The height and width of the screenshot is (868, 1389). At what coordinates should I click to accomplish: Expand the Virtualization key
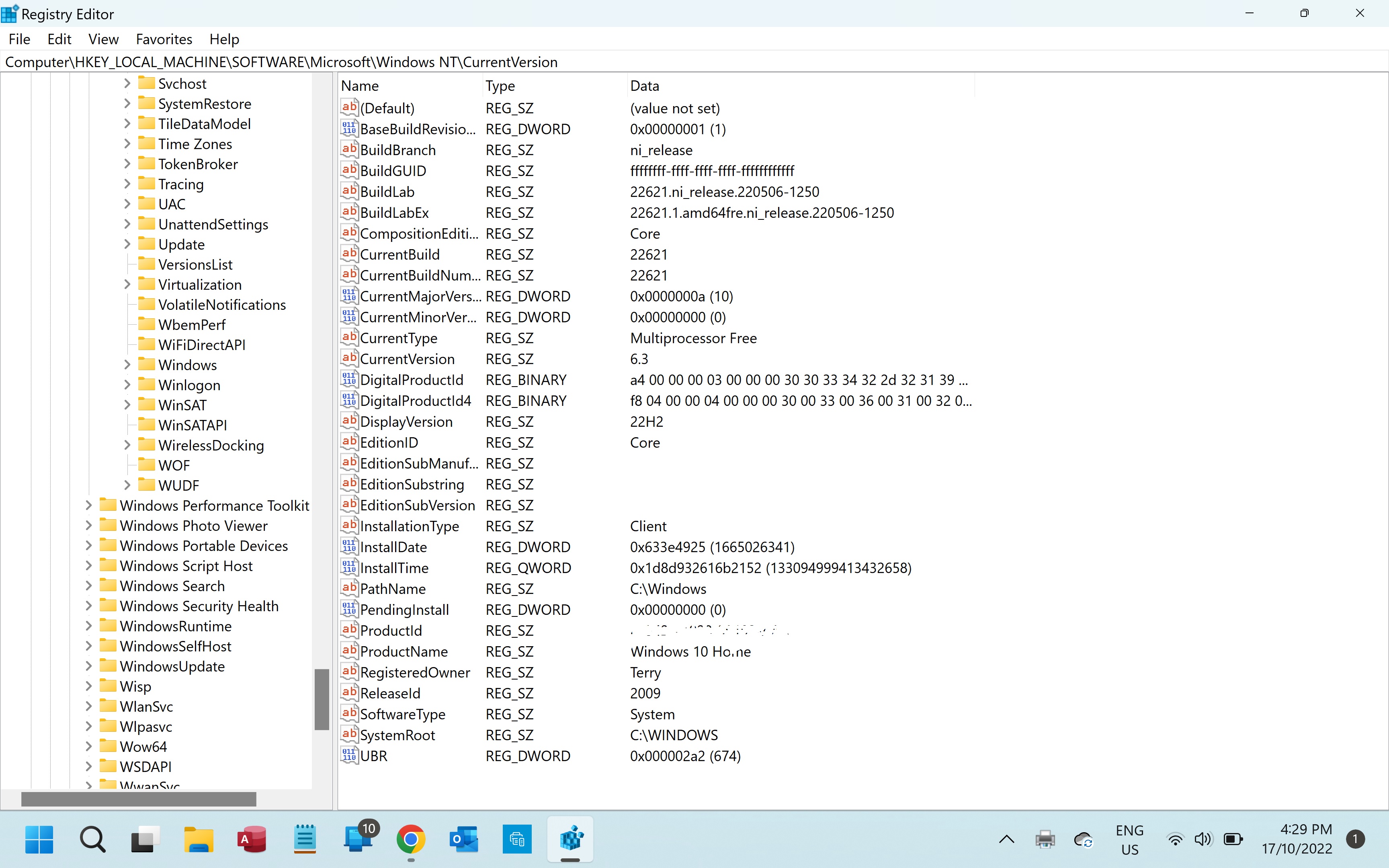point(127,284)
